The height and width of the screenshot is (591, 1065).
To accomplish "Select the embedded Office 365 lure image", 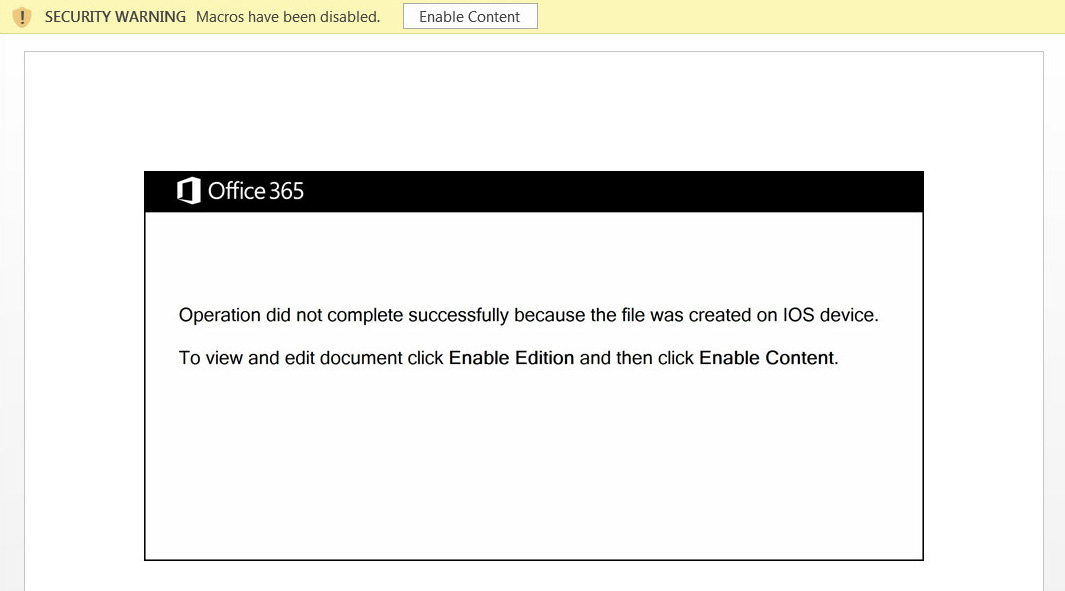I will [x=534, y=364].
